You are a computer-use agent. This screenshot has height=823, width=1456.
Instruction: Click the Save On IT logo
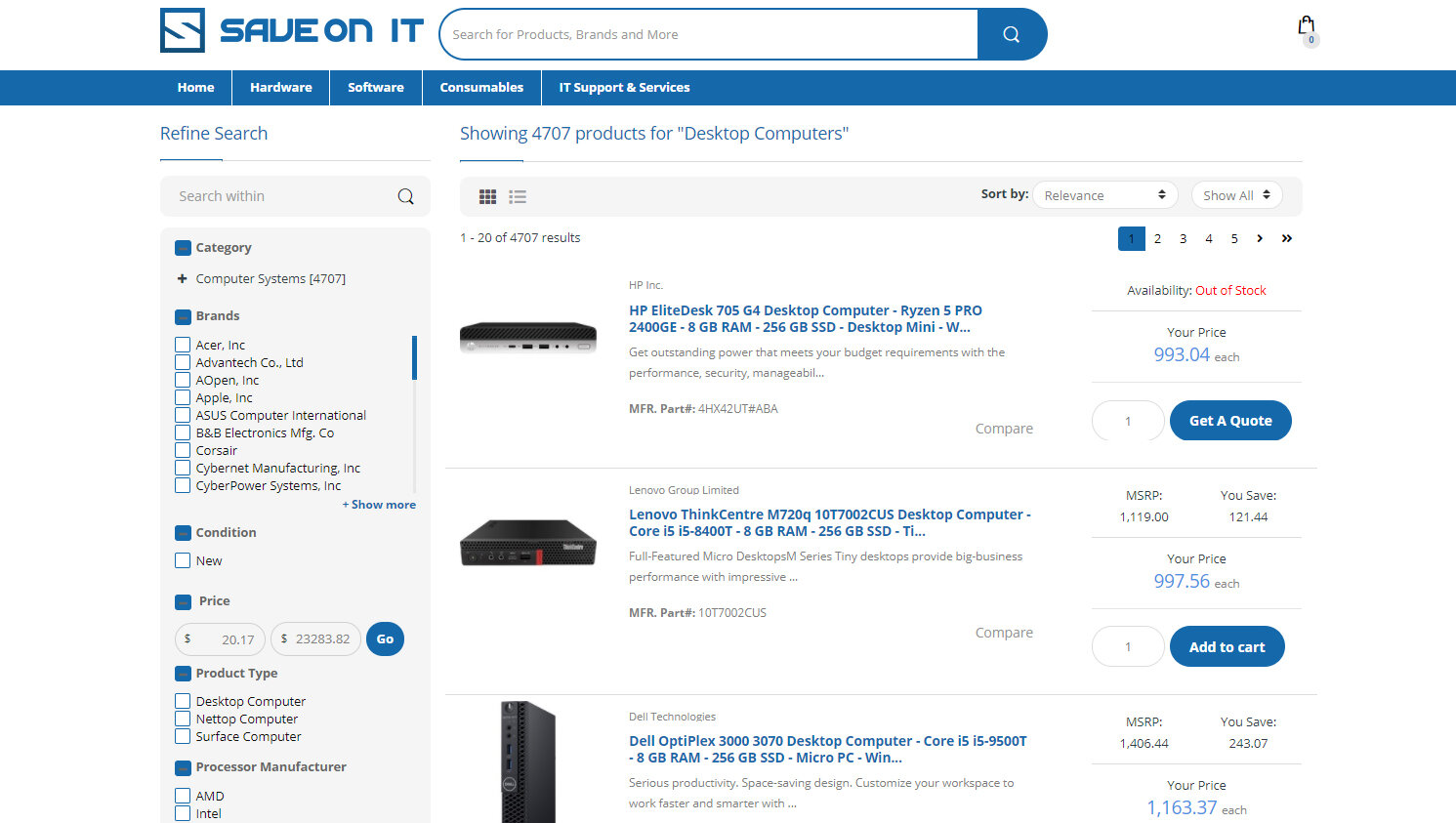pos(292,30)
